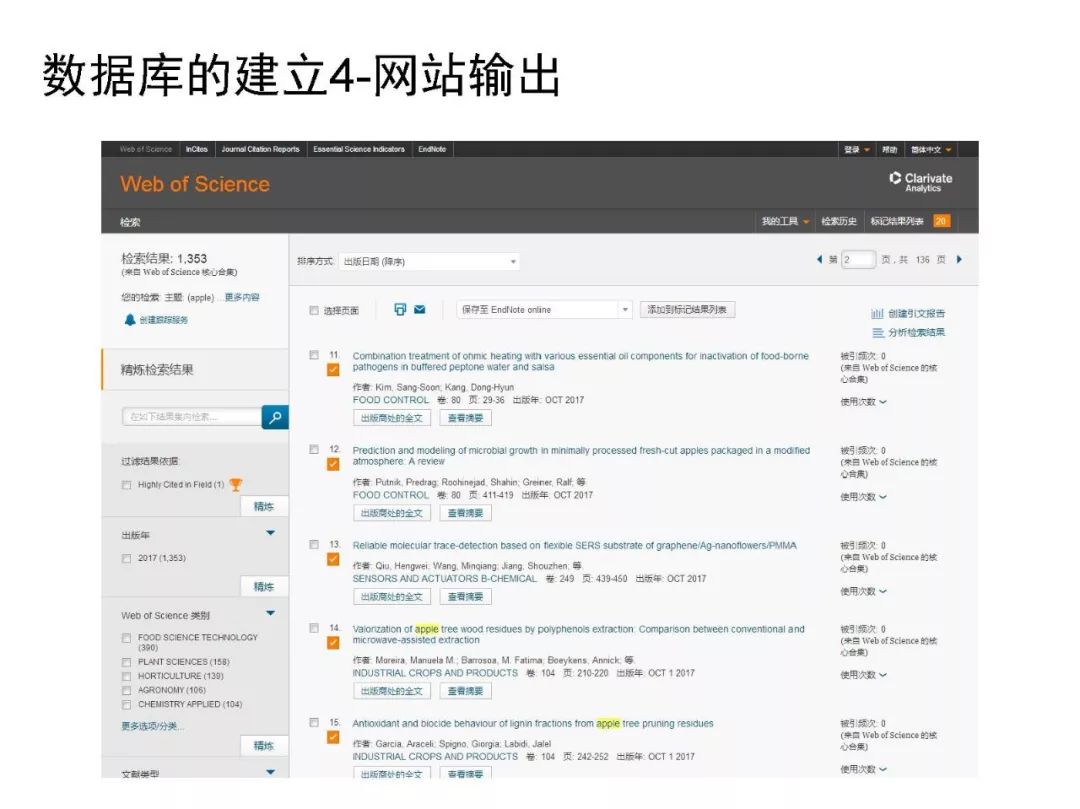Click Refine button under Highly Cited filter
Viewport: 1080px width, 809px height.
tap(264, 507)
